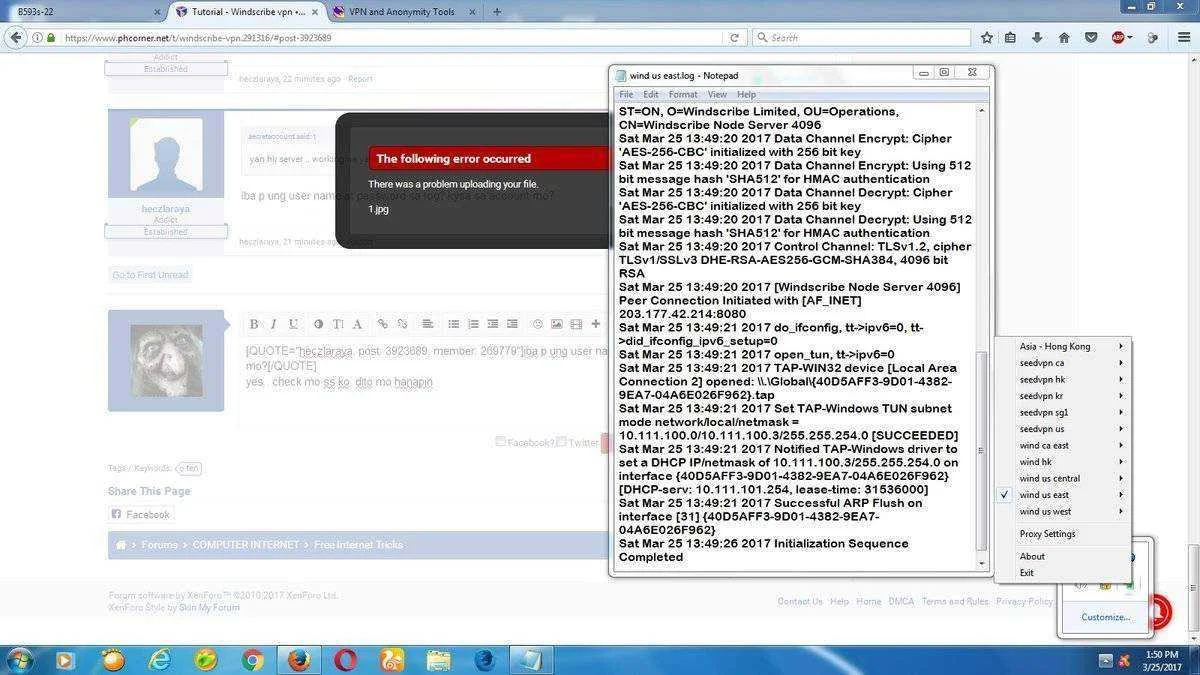Open Notepad File menu
The height and width of the screenshot is (675, 1200).
tap(626, 94)
